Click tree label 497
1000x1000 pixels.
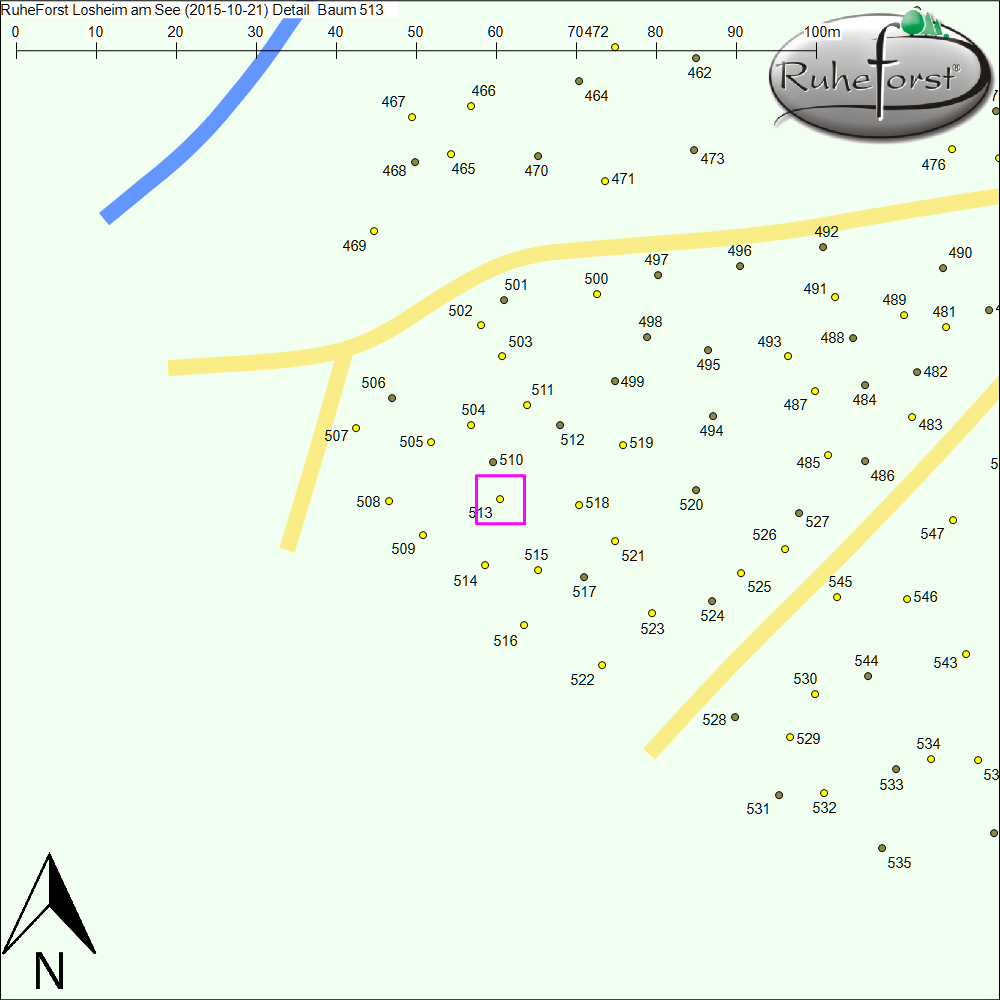pyautogui.click(x=656, y=260)
